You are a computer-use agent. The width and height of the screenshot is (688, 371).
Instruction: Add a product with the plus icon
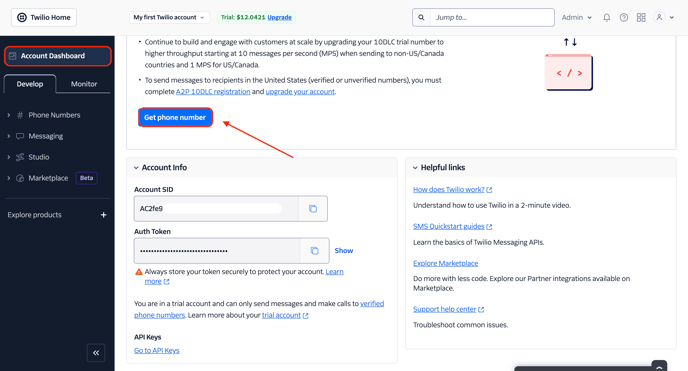(104, 215)
